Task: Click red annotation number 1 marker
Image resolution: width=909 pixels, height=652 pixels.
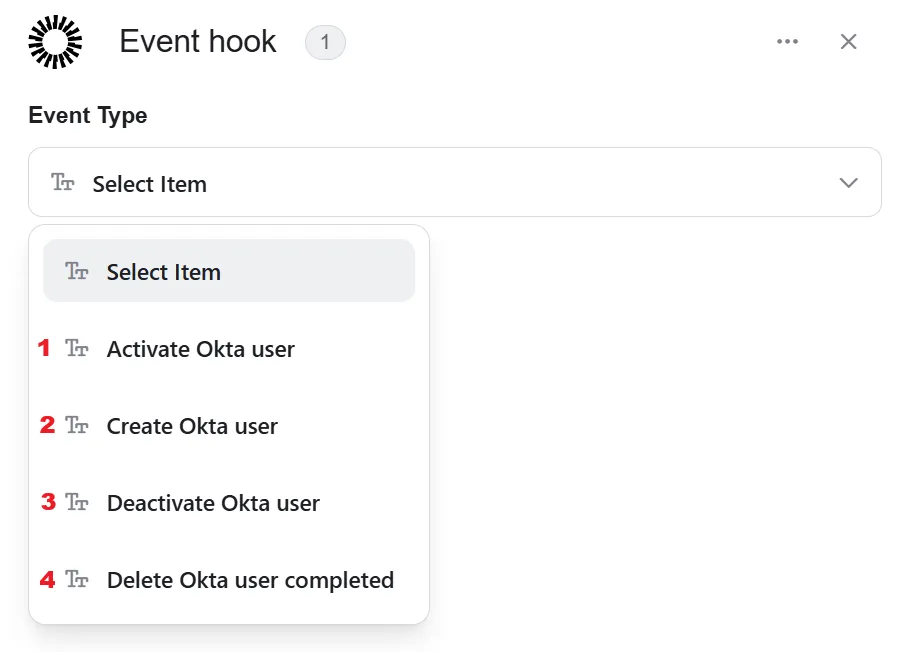Action: coord(44,348)
